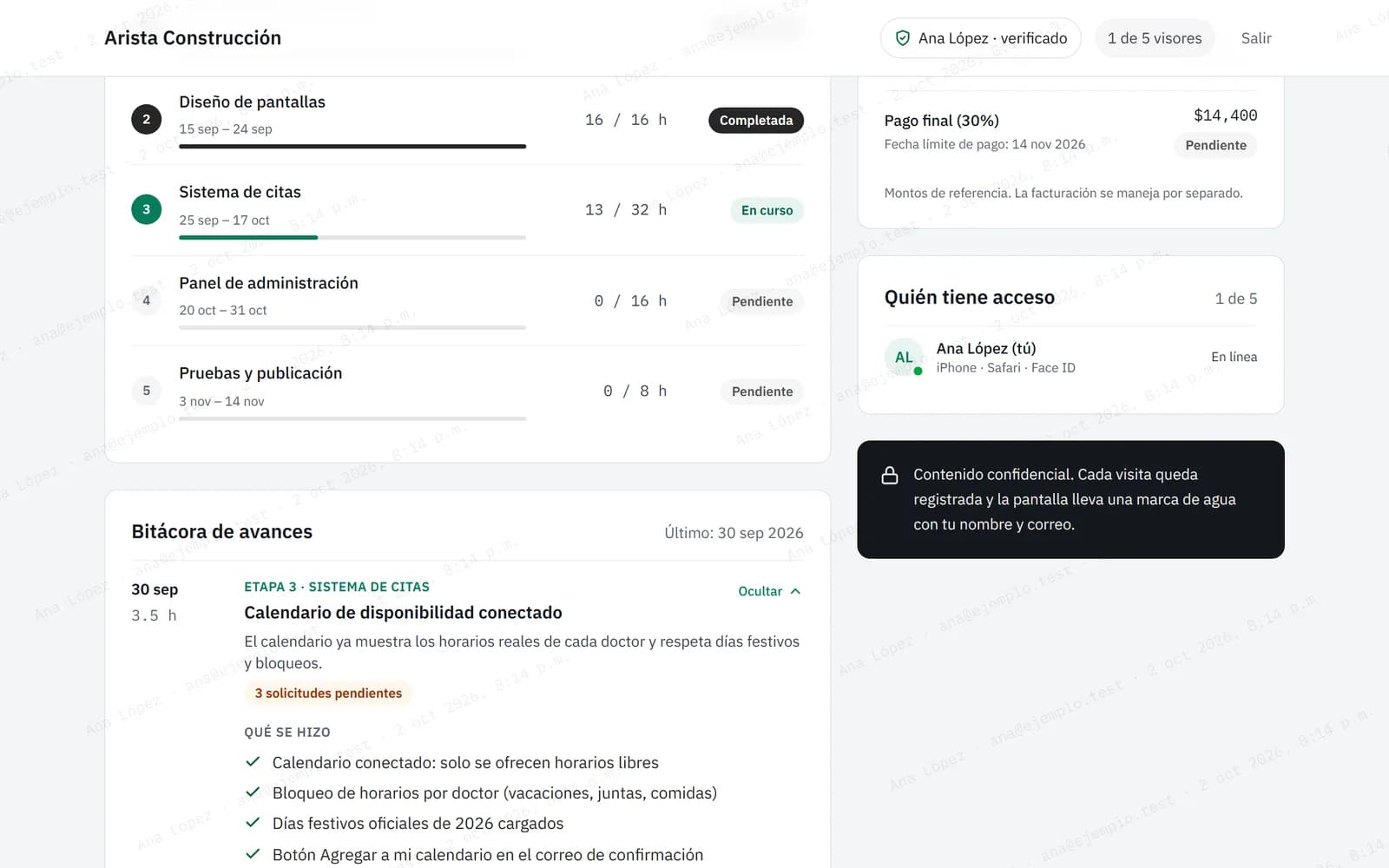Click Diseño de pantallas progress bar
Viewport: 1389px width, 868px height.
(x=352, y=147)
